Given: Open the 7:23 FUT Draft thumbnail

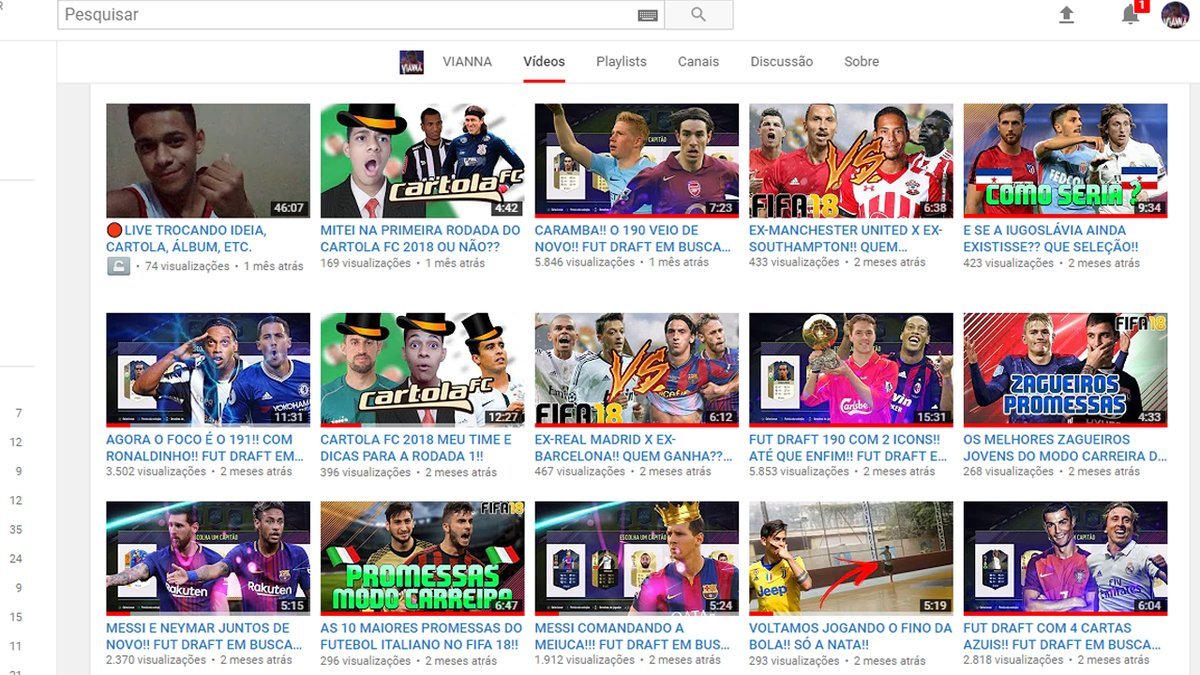Looking at the screenshot, I should point(637,161).
